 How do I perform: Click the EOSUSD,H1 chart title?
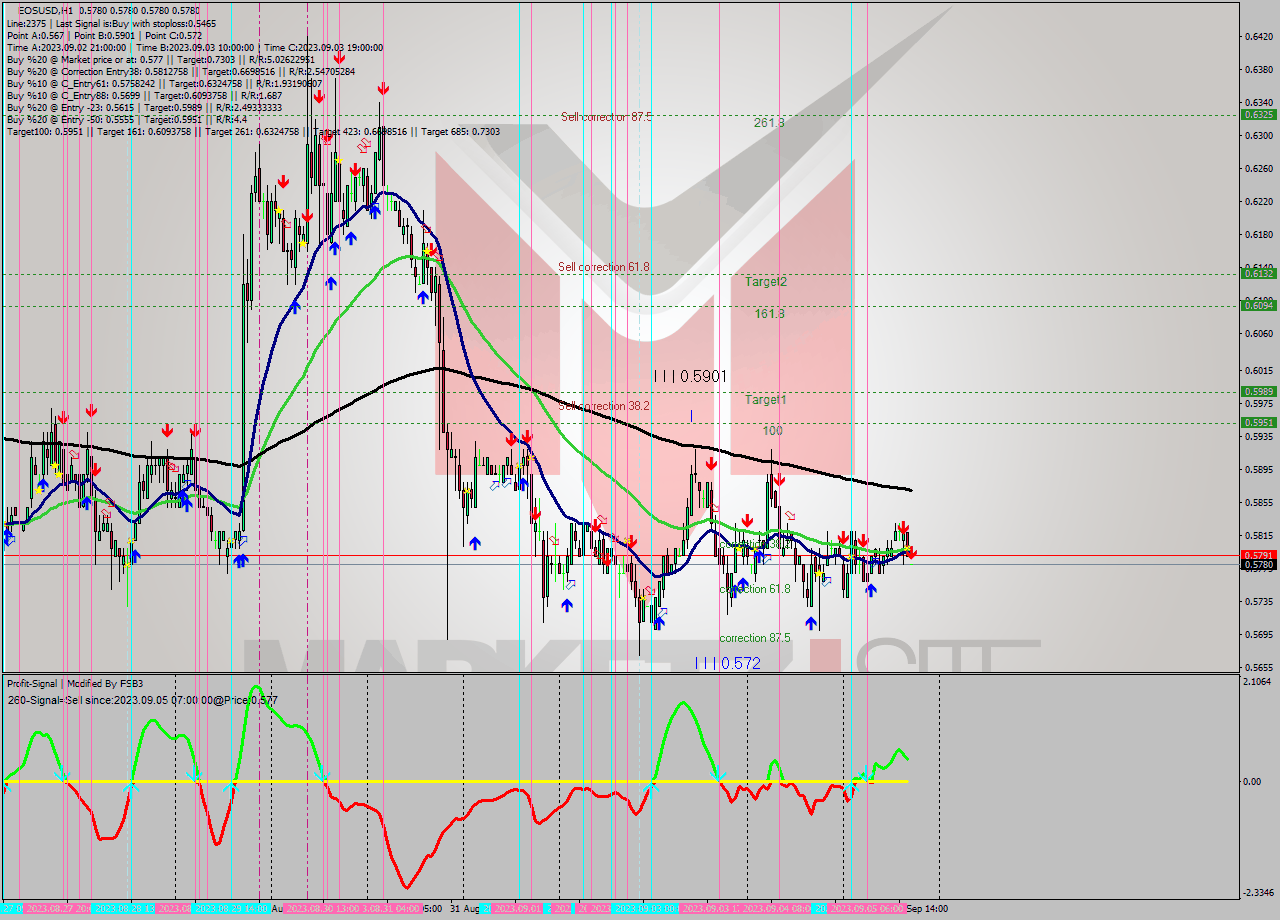pos(45,10)
